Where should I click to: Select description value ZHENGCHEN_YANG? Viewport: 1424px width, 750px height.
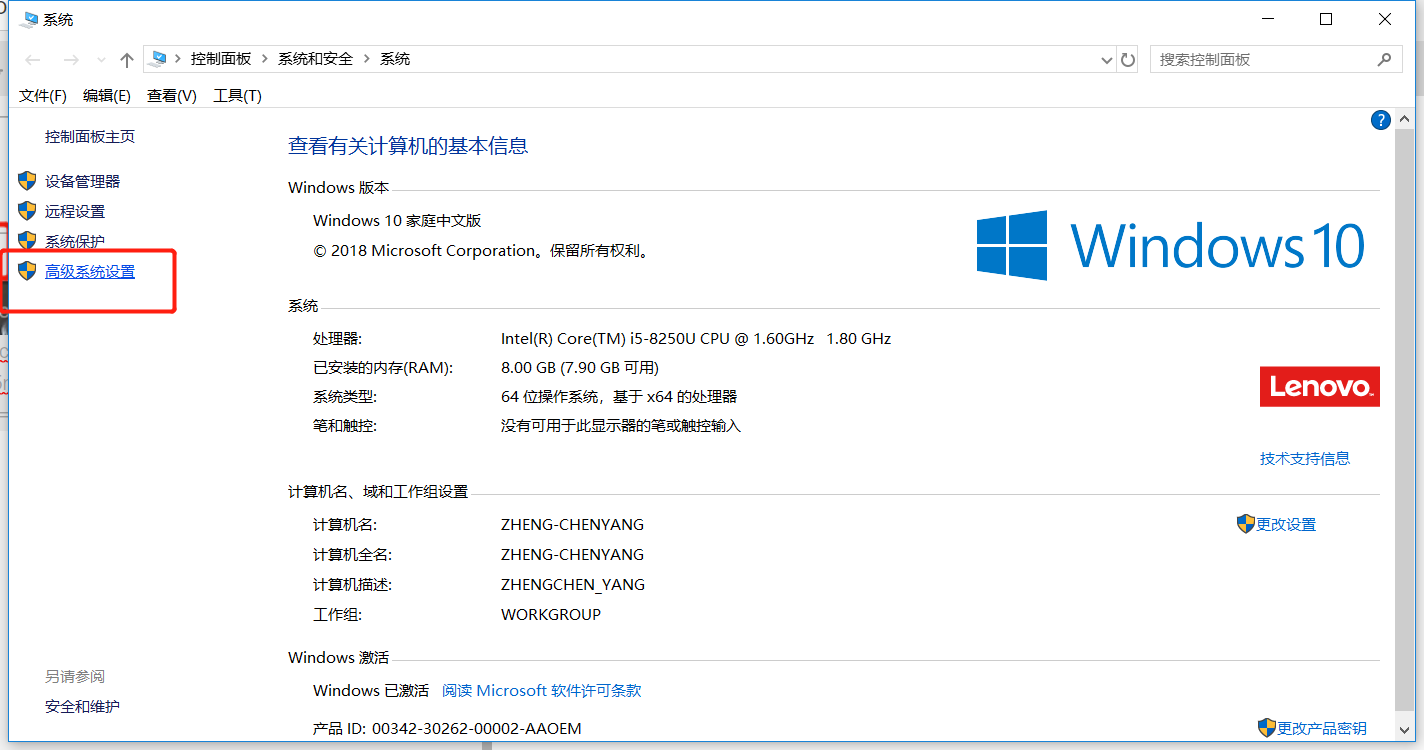(x=573, y=585)
